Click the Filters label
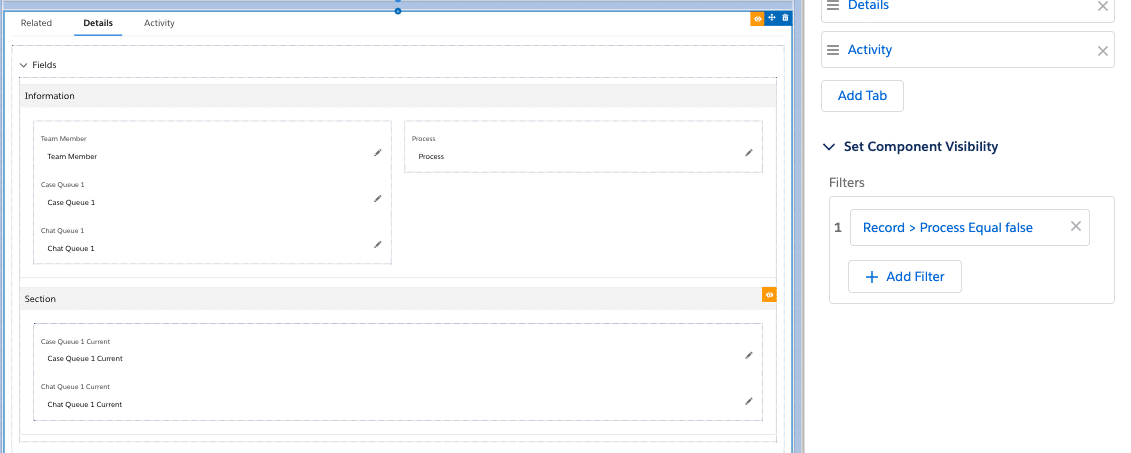The image size is (1131, 453). pos(847,182)
